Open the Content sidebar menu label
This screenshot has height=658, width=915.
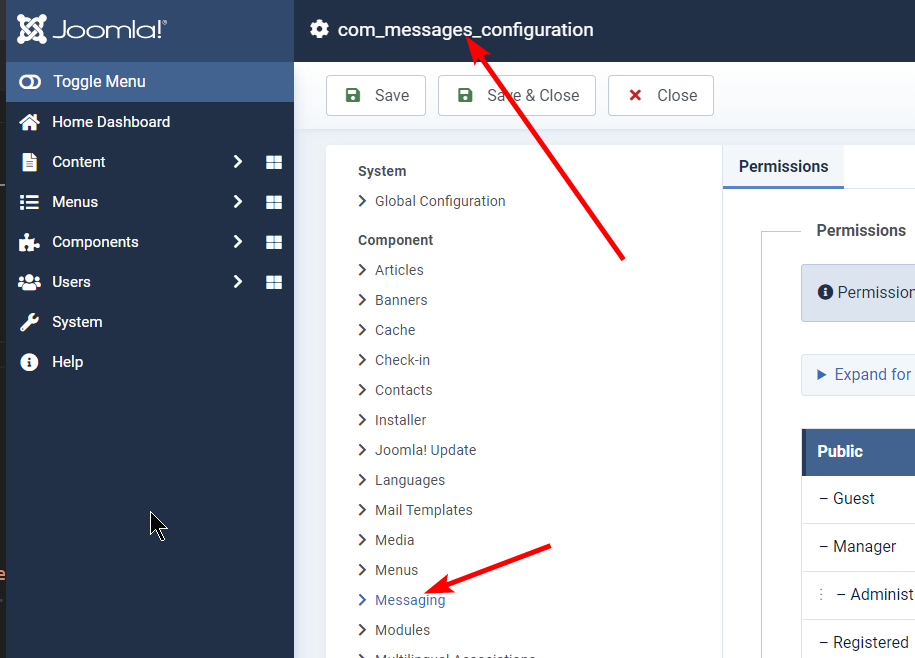pos(79,162)
